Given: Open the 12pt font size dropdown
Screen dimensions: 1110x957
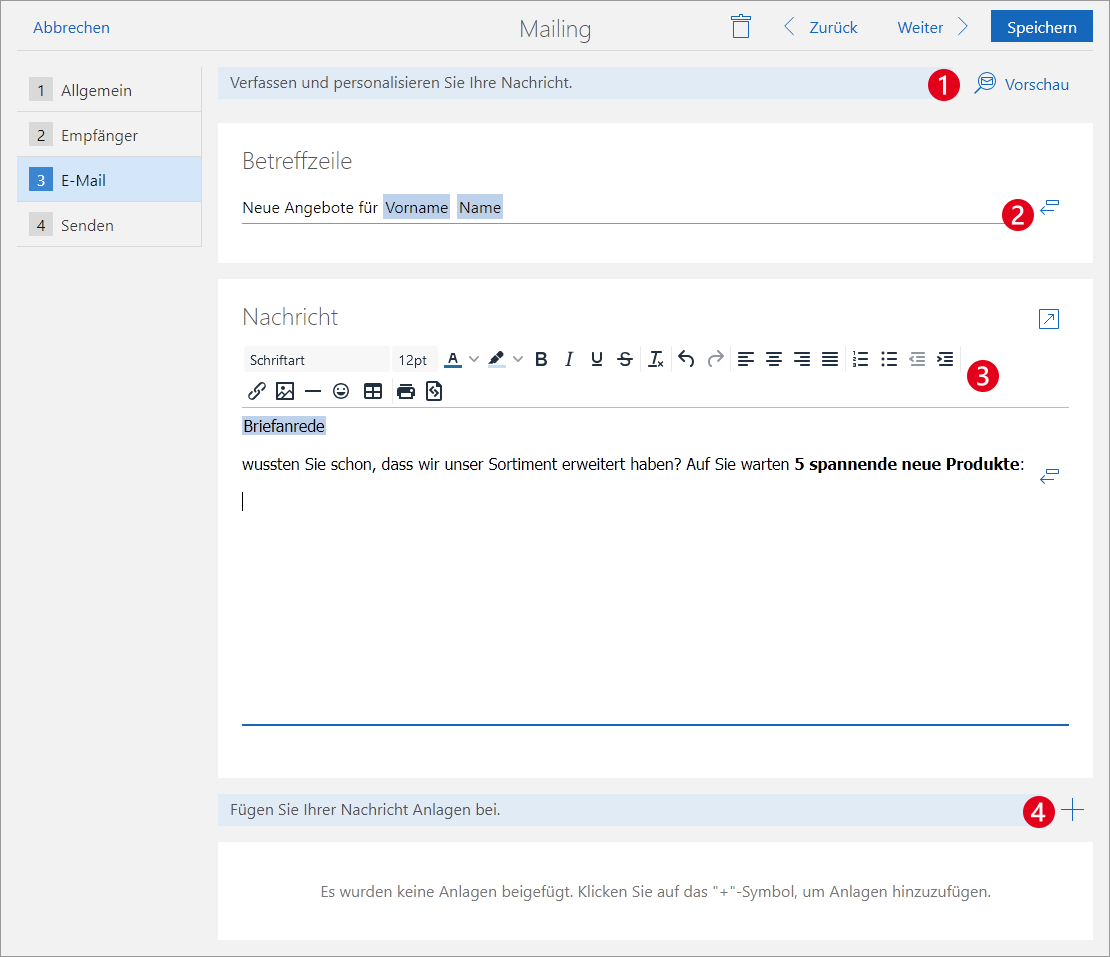Looking at the screenshot, I should 413,359.
